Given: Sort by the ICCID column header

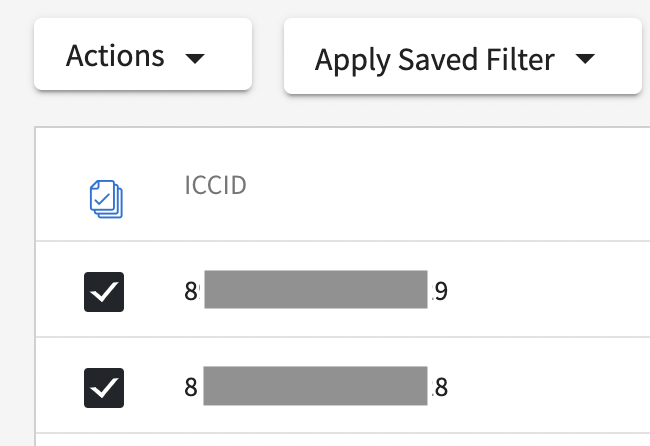Looking at the screenshot, I should (x=216, y=185).
